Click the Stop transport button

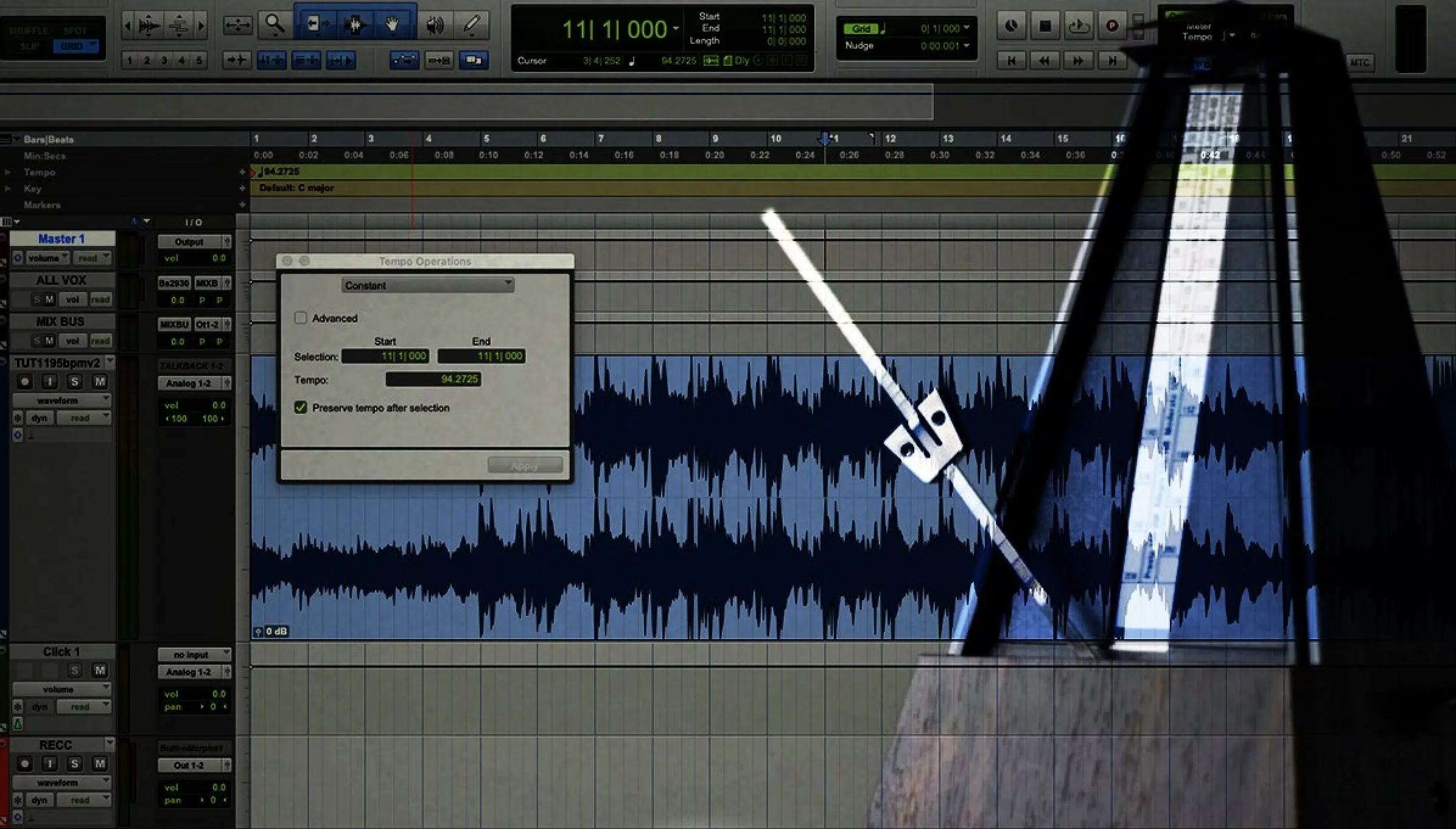point(1045,26)
